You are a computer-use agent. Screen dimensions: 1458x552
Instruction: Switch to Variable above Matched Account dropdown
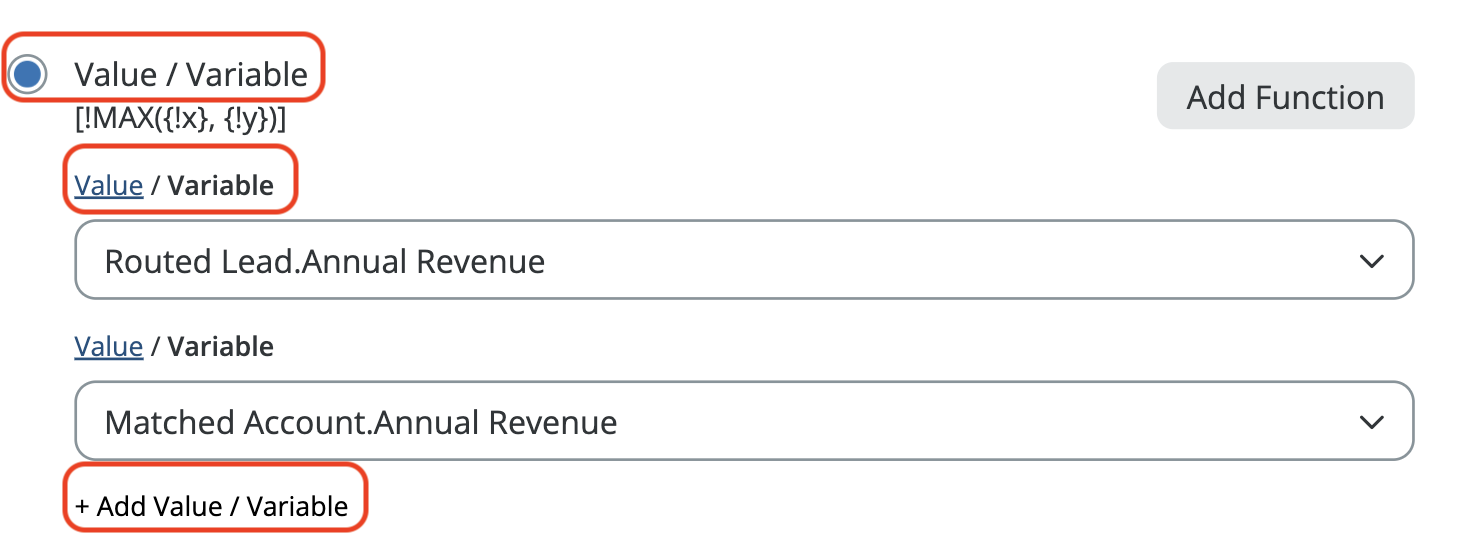pyautogui.click(x=220, y=347)
